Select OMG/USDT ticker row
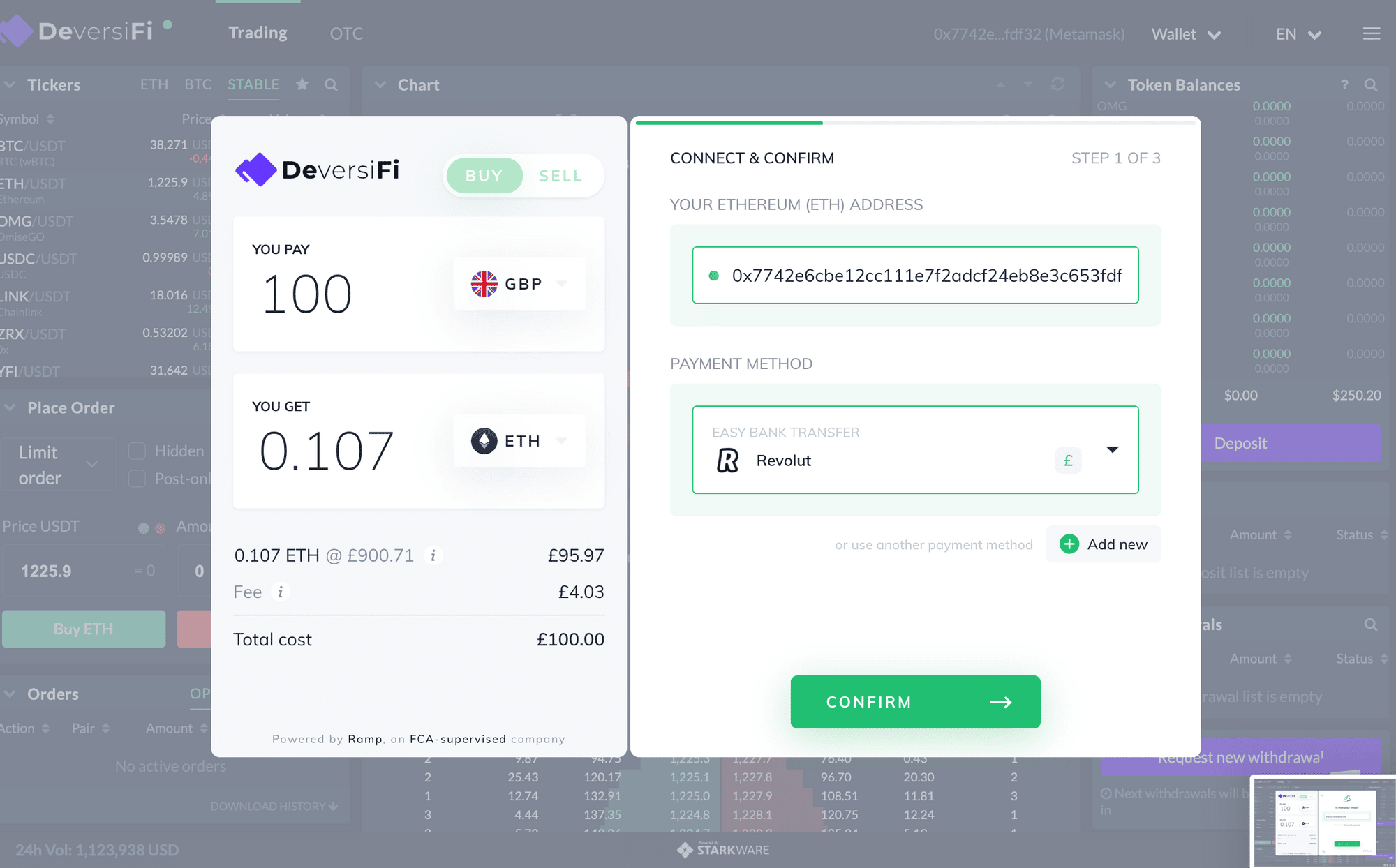The height and width of the screenshot is (868, 1396). (105, 227)
